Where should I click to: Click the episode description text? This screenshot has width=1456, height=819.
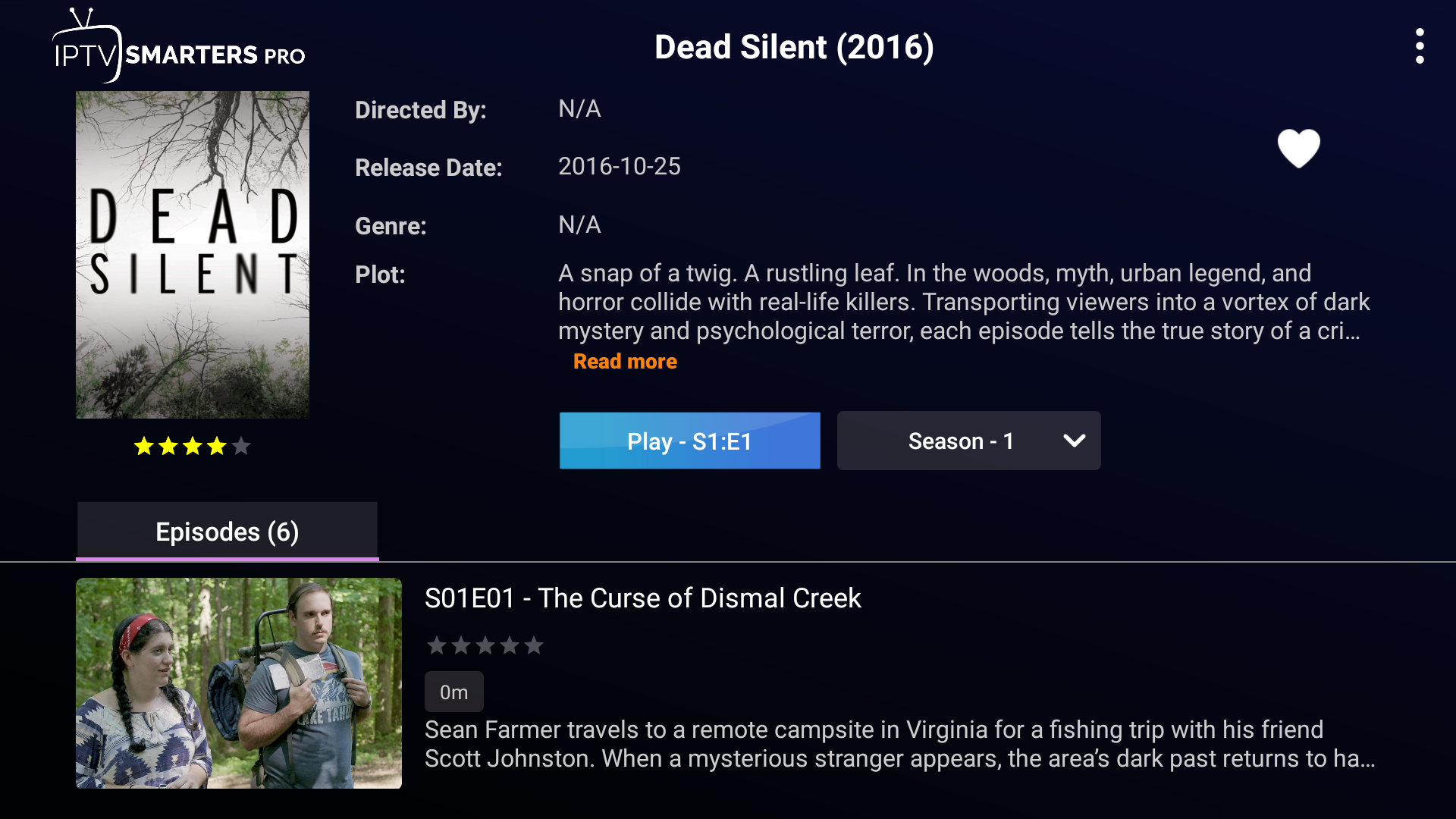point(899,744)
